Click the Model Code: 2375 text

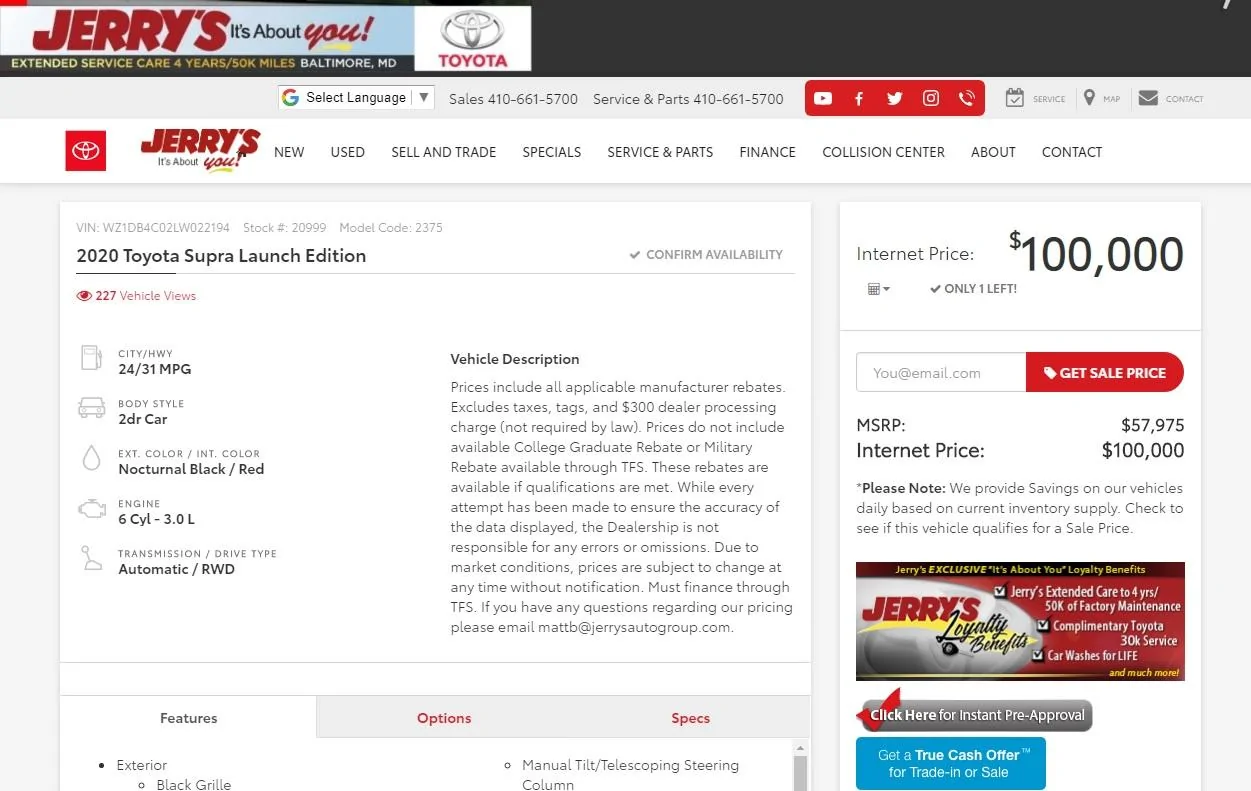391,228
